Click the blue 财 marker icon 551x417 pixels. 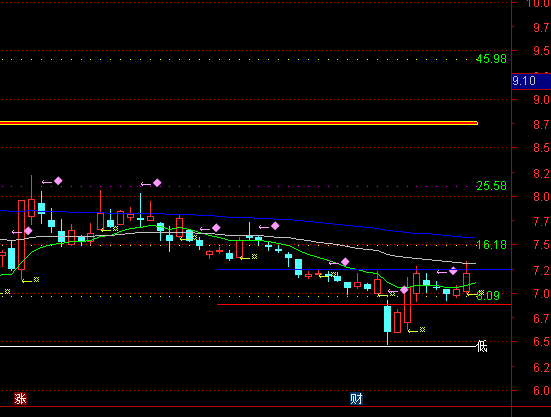356,399
